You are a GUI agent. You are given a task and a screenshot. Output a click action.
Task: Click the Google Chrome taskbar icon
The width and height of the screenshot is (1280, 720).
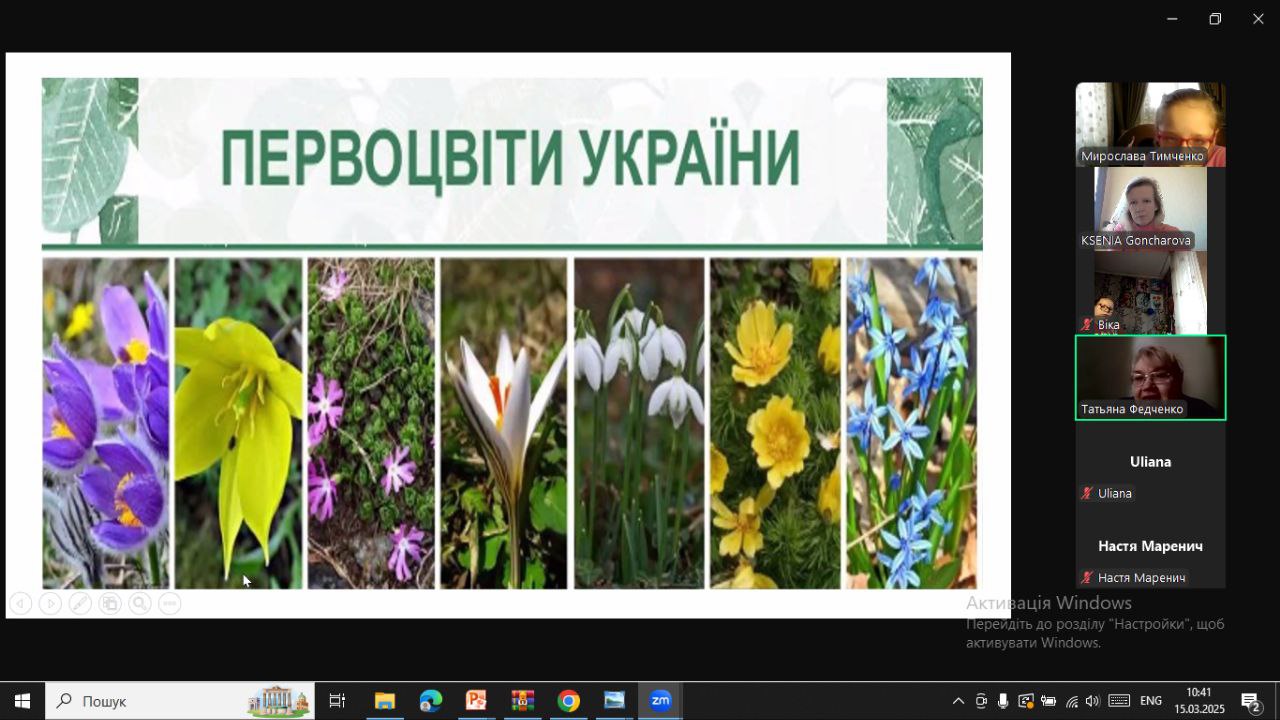[x=568, y=701]
